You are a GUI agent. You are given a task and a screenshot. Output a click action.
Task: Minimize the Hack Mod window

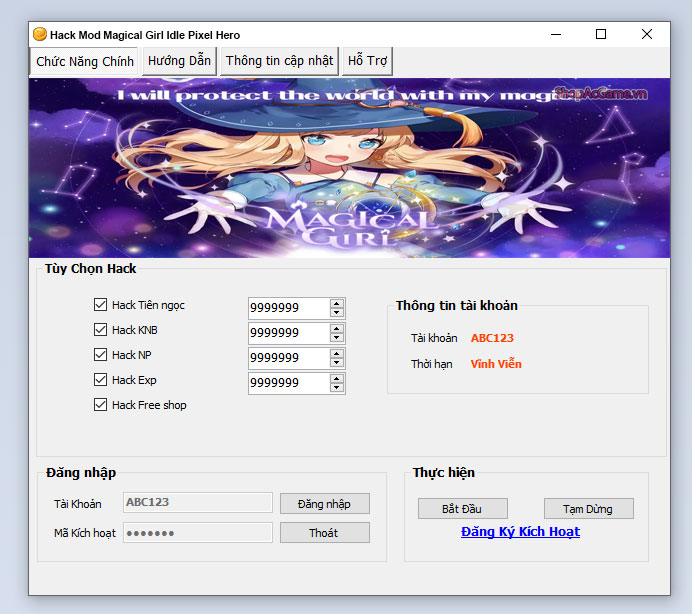click(556, 34)
